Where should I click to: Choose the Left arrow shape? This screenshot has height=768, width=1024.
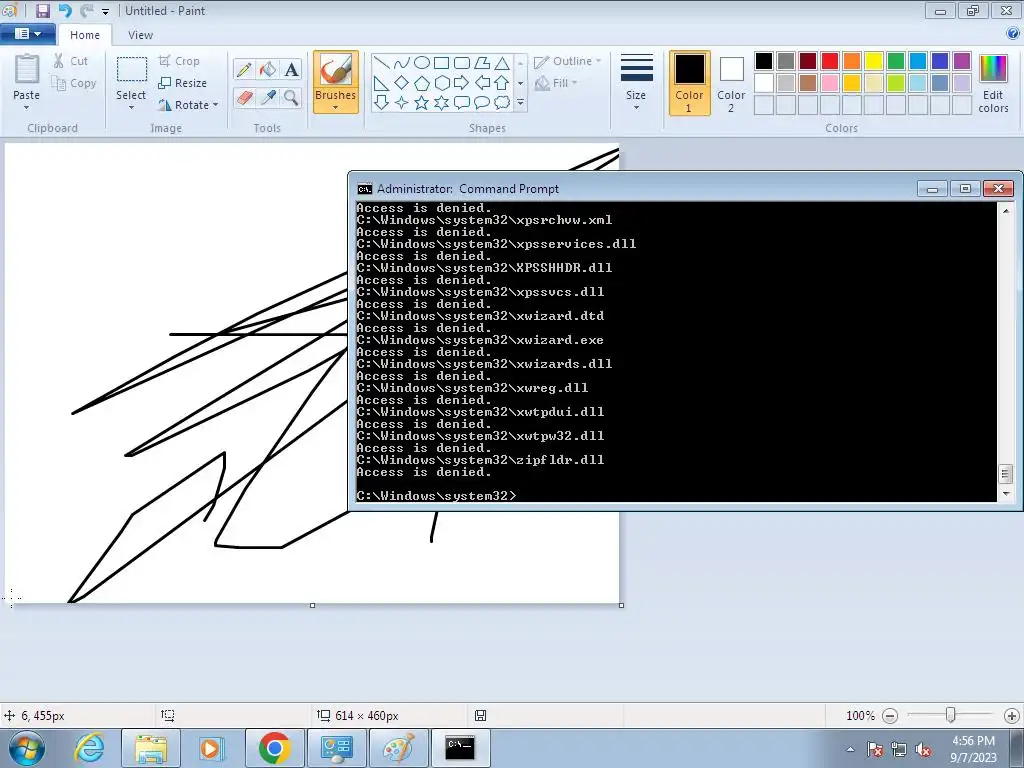tap(482, 83)
